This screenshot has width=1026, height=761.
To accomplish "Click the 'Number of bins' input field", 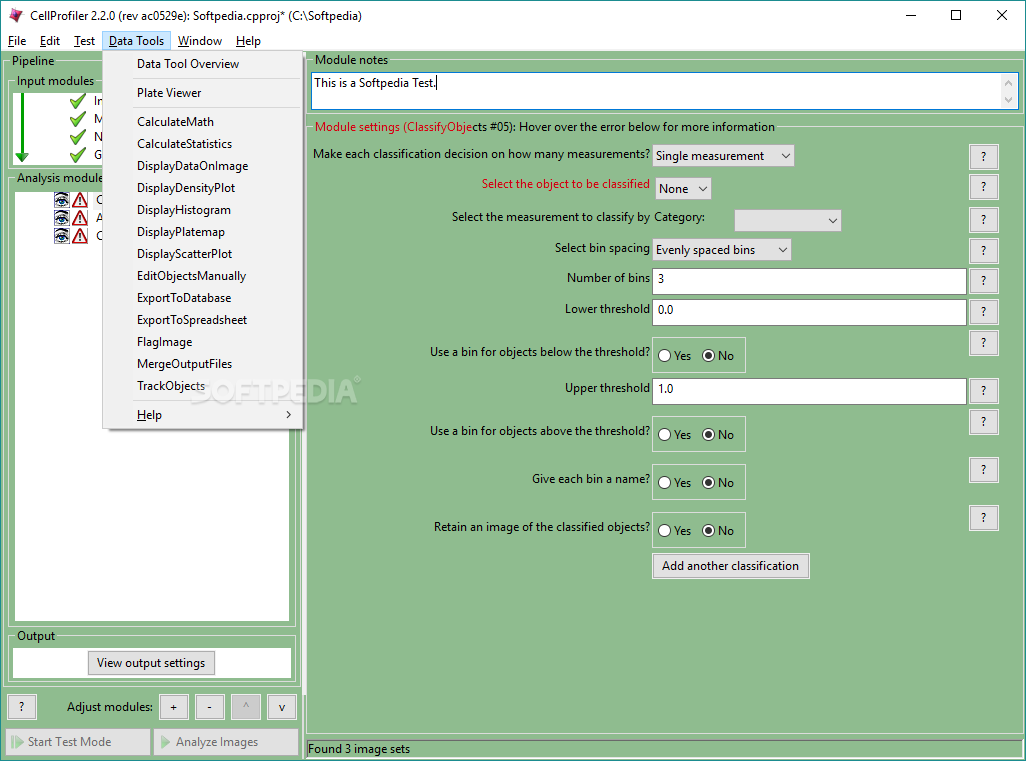I will [809, 281].
